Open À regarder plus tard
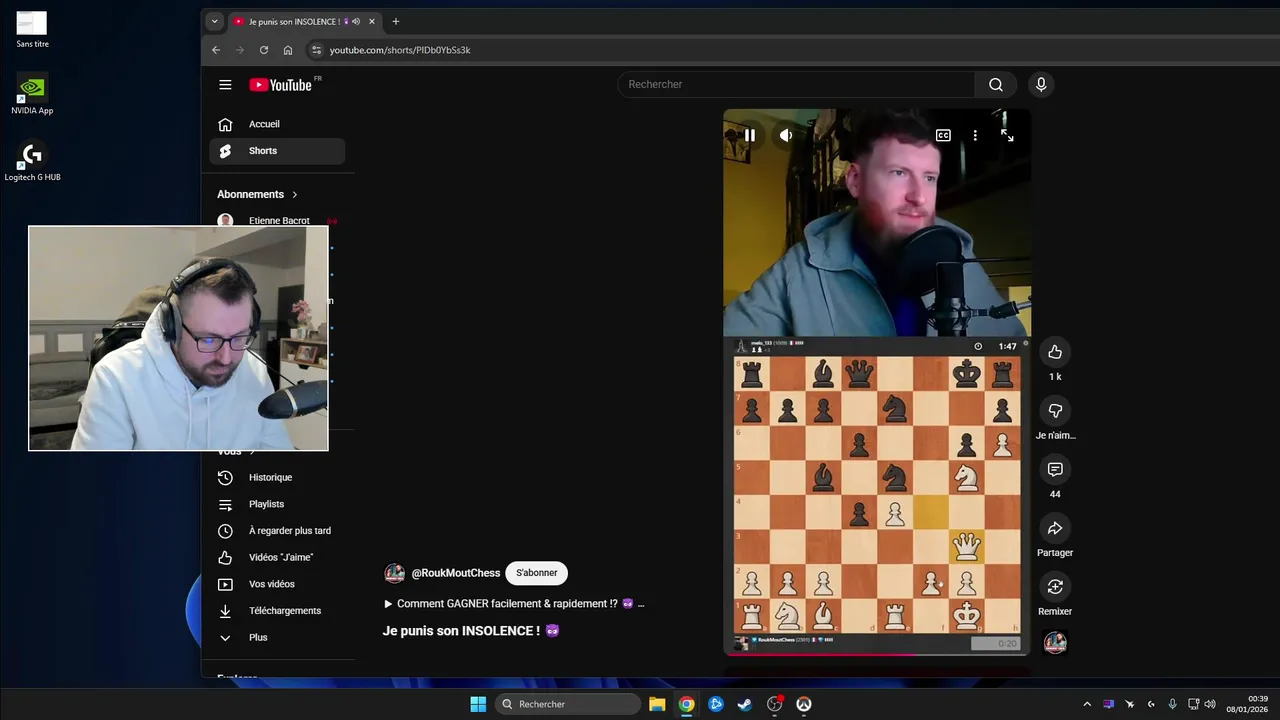 (x=277, y=531)
